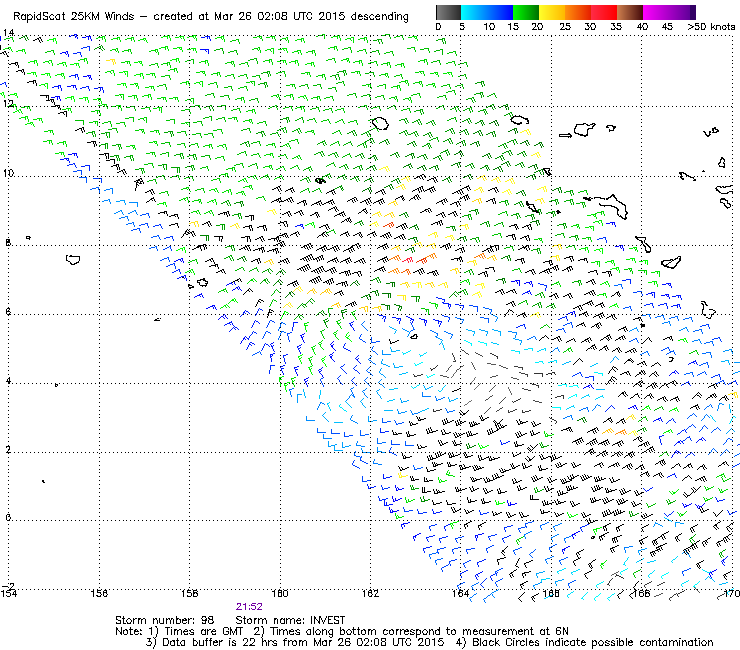Click the 'Storm number: 98' text
This screenshot has height=650, width=740.
(165, 620)
